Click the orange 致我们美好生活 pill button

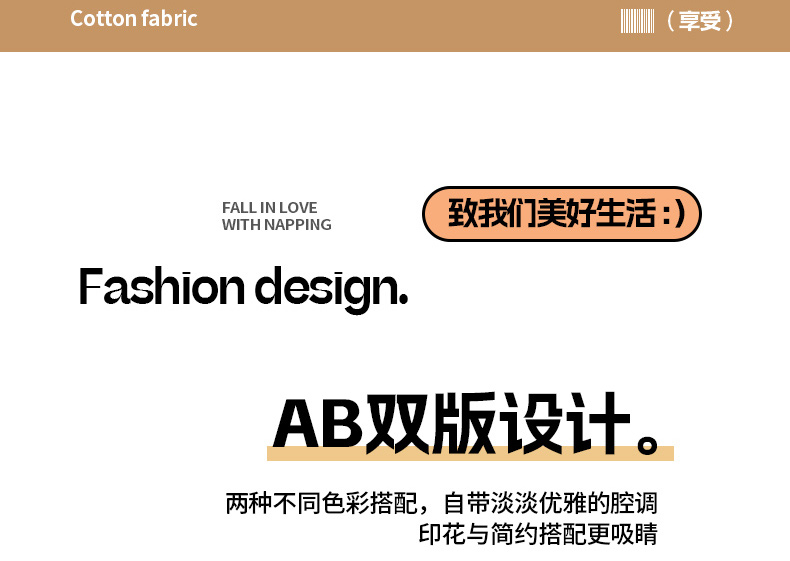(562, 214)
